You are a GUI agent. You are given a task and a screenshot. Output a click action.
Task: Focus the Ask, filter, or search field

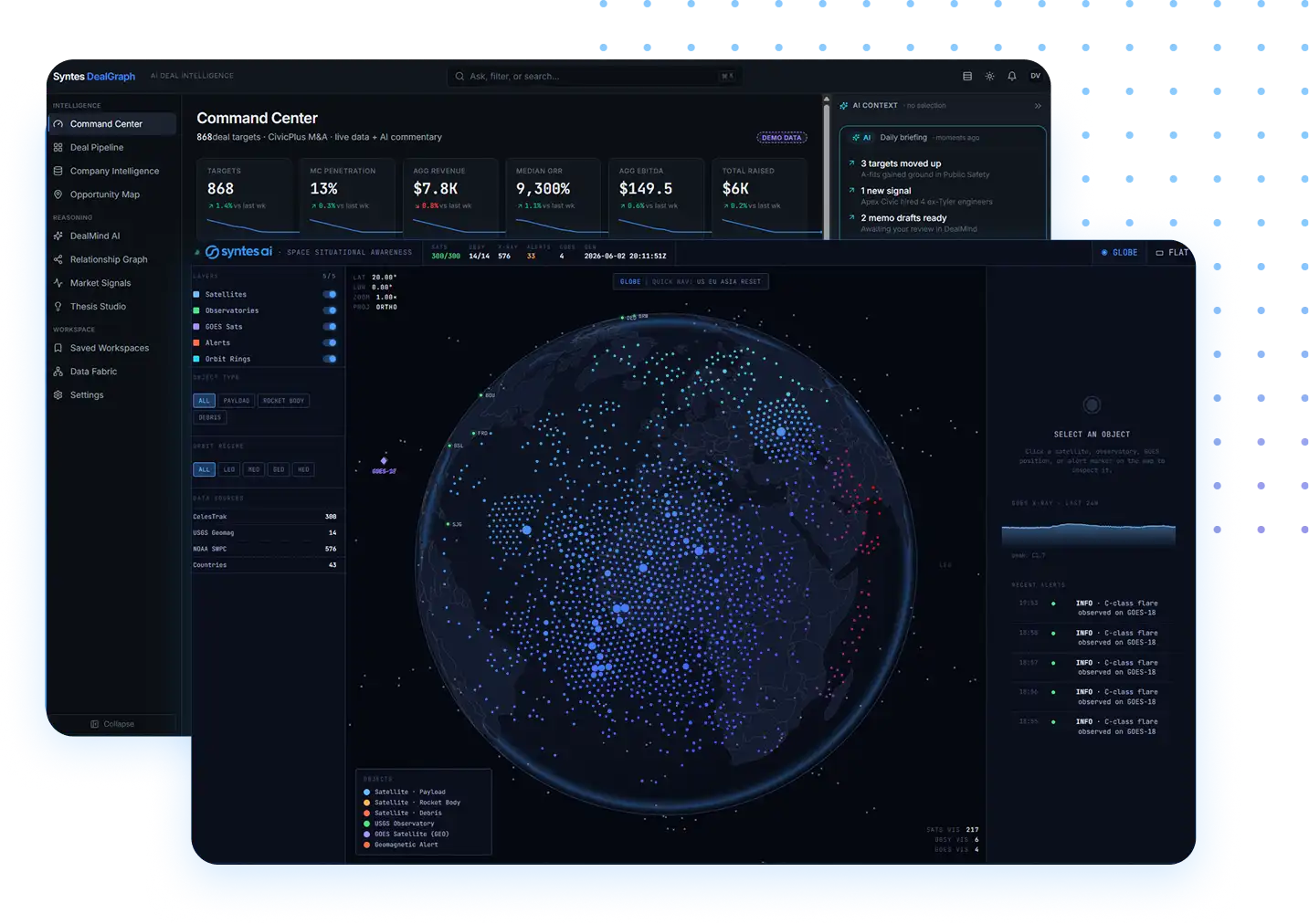pos(595,76)
